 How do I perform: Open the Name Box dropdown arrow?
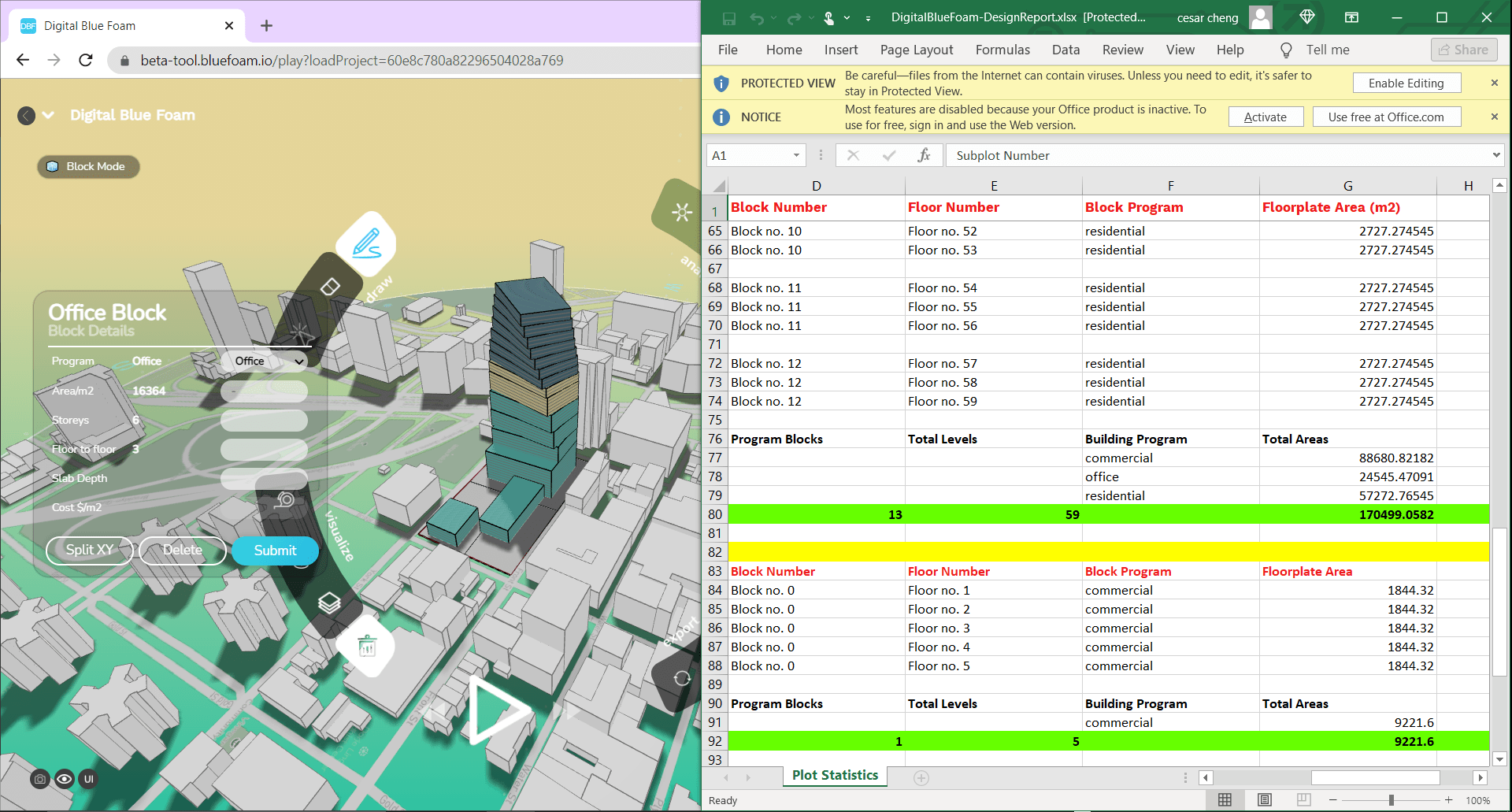[x=796, y=155]
